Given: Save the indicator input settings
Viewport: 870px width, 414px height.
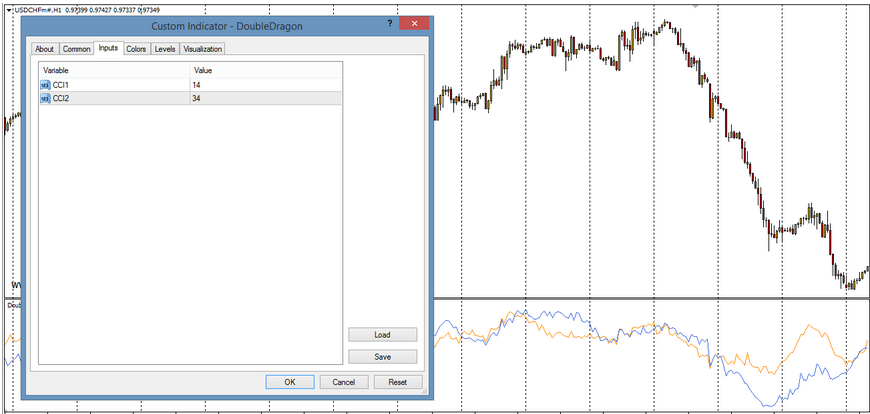Looking at the screenshot, I should click(382, 356).
